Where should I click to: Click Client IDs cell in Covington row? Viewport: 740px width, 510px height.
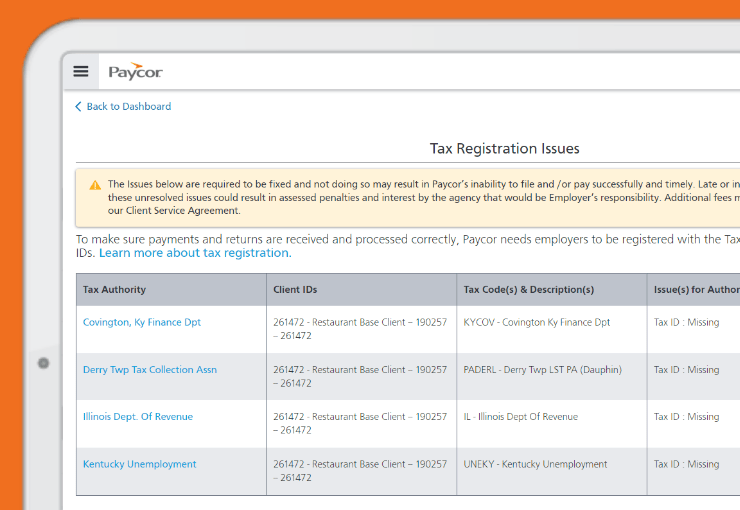(x=360, y=329)
